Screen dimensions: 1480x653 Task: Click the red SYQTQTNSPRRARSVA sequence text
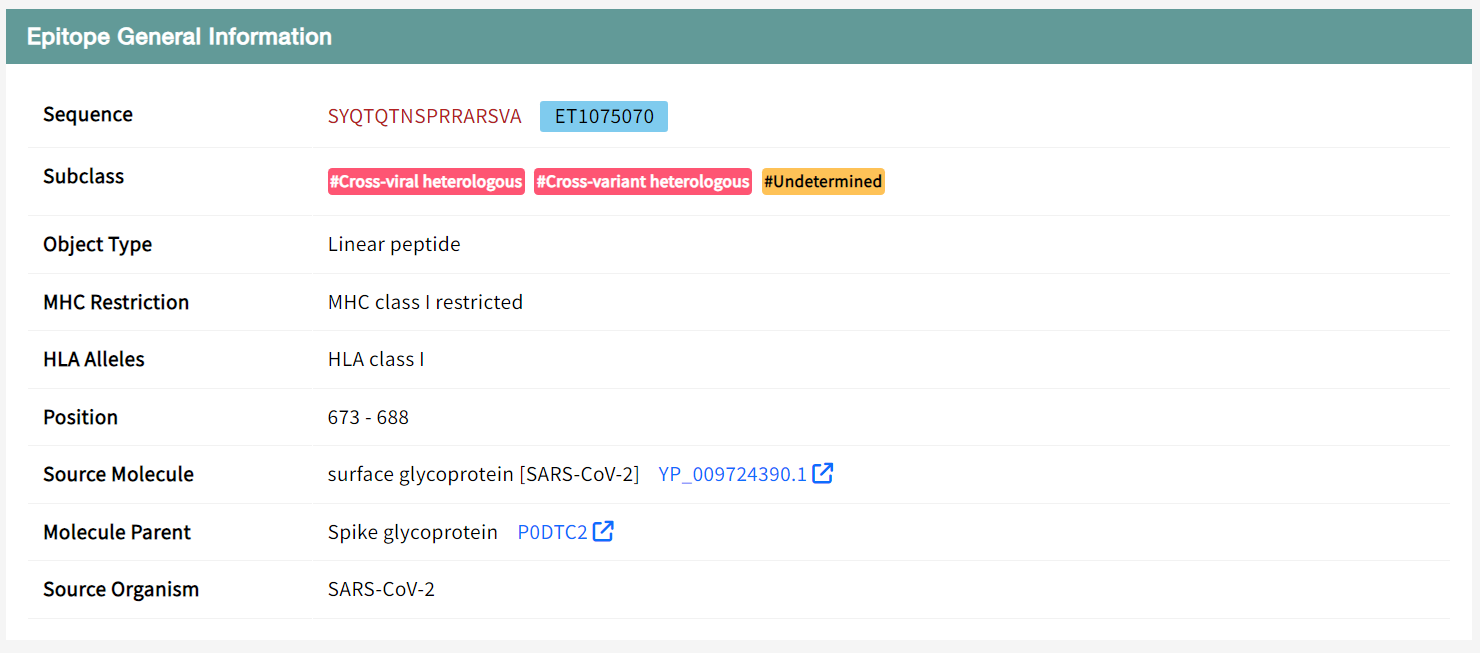tap(425, 117)
